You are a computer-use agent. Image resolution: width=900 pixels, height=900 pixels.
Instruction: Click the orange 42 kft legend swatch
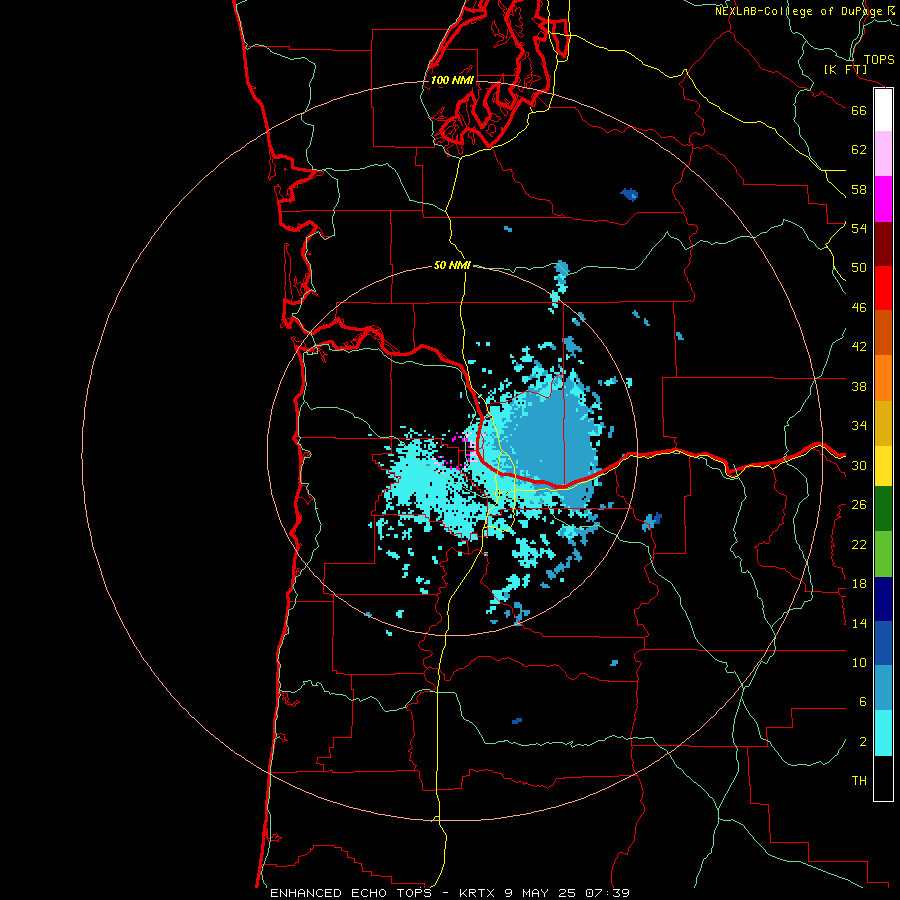pos(883,378)
